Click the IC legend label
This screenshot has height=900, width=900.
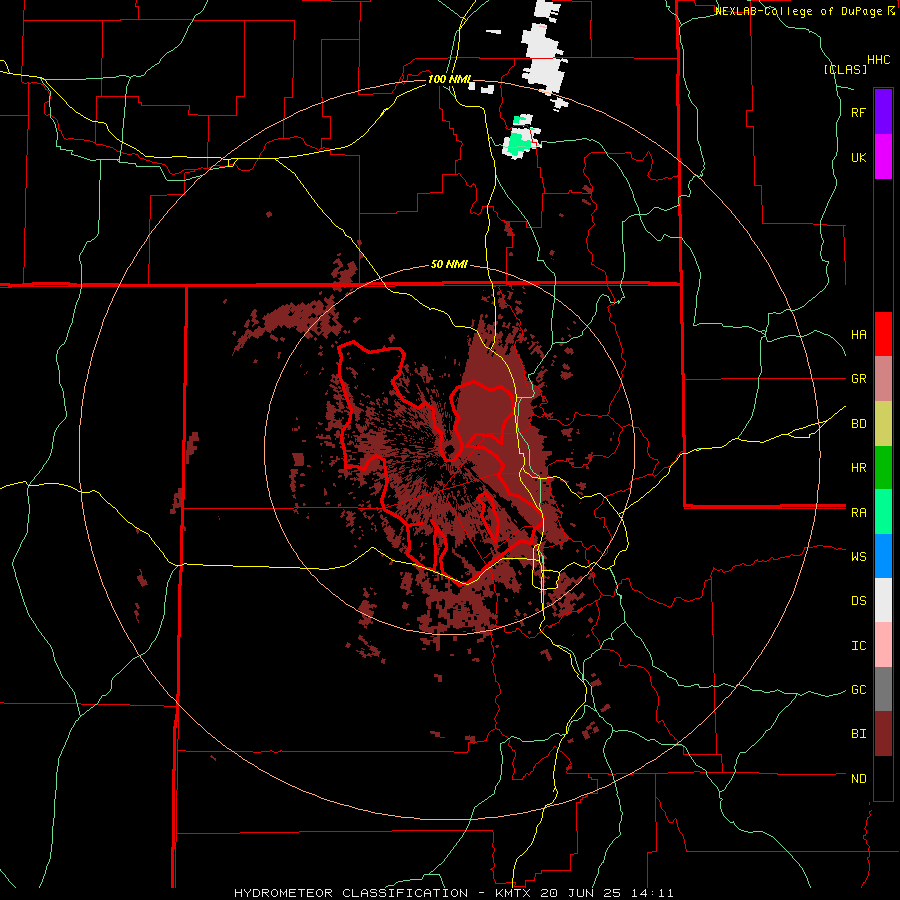pyautogui.click(x=859, y=646)
